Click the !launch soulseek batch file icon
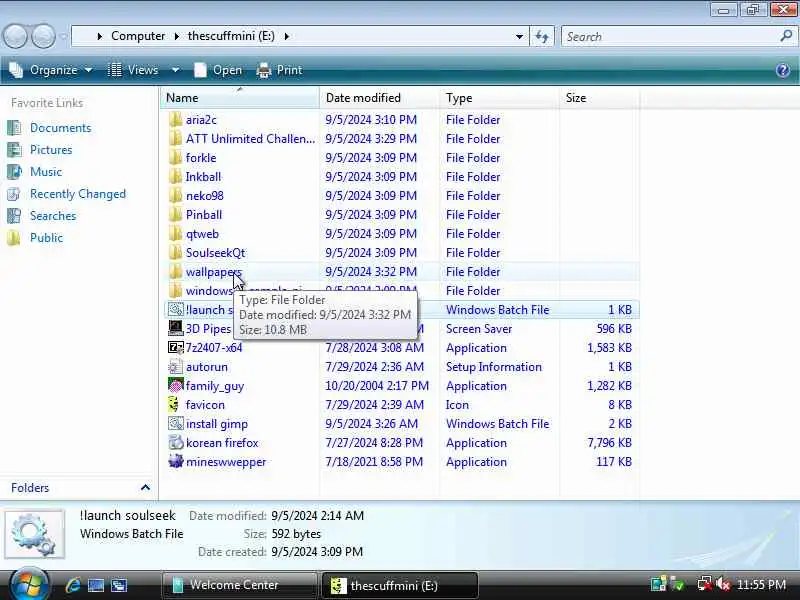 coord(176,310)
